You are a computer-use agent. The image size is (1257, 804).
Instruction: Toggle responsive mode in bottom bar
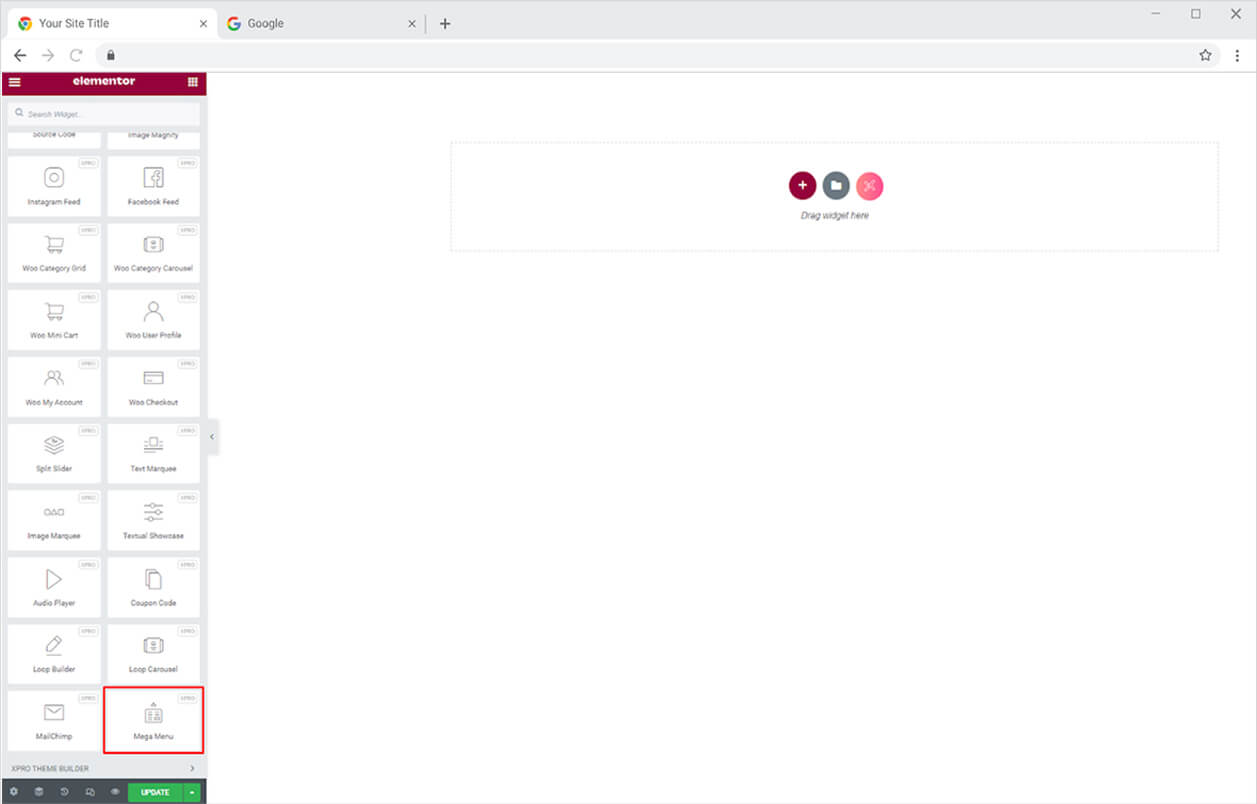point(90,792)
